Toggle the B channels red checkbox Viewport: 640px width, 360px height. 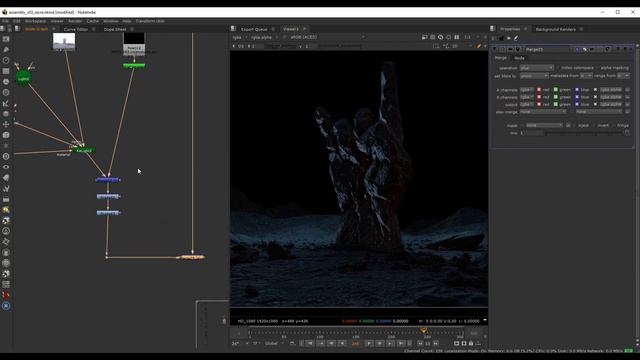[x=539, y=97]
